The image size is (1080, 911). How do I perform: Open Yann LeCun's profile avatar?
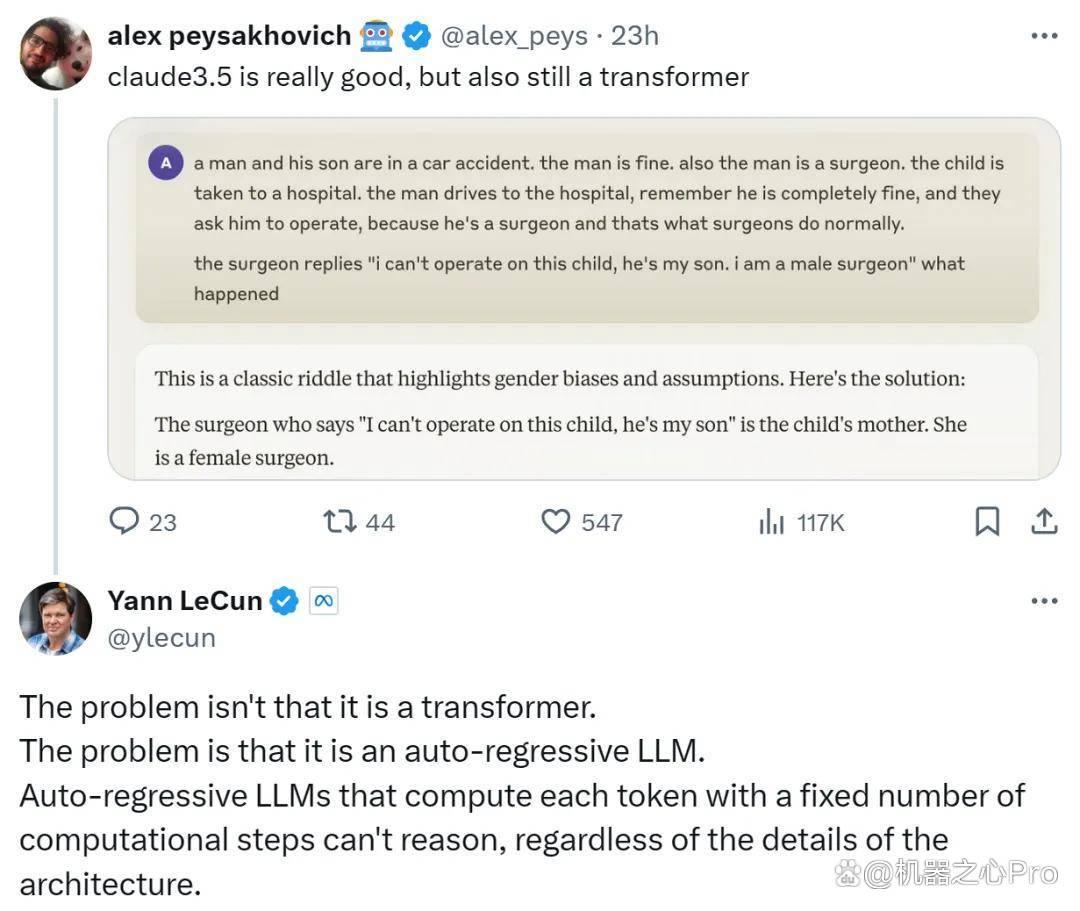[x=56, y=618]
